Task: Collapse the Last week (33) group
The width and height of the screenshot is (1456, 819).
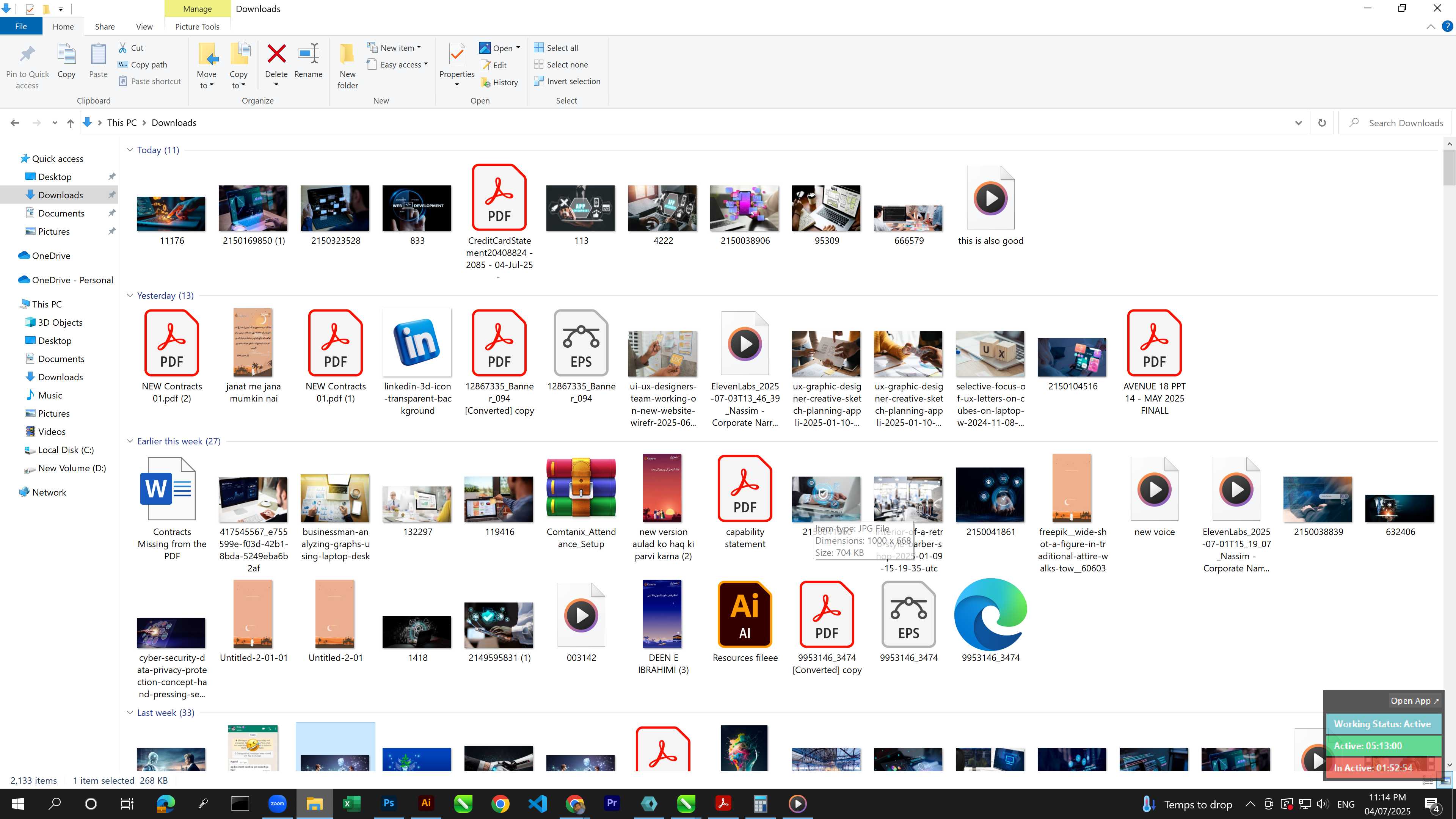Action: point(130,713)
